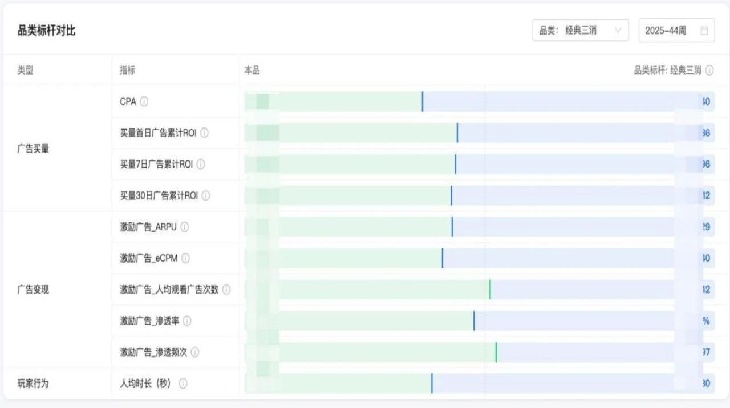
Task: Open the 2025-44周 week picker
Action: (x=677, y=31)
